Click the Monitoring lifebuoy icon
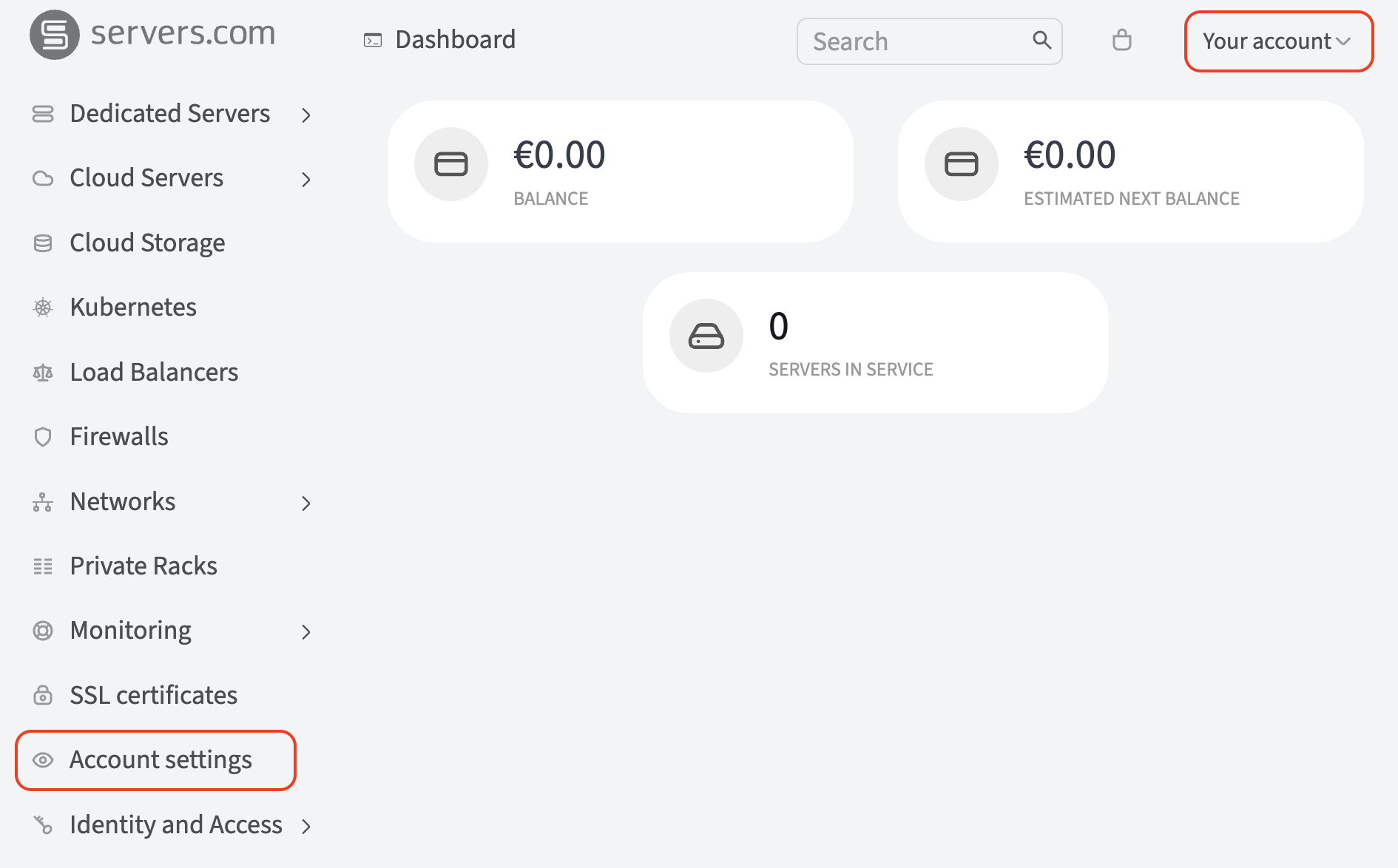The height and width of the screenshot is (868, 1398). point(43,631)
